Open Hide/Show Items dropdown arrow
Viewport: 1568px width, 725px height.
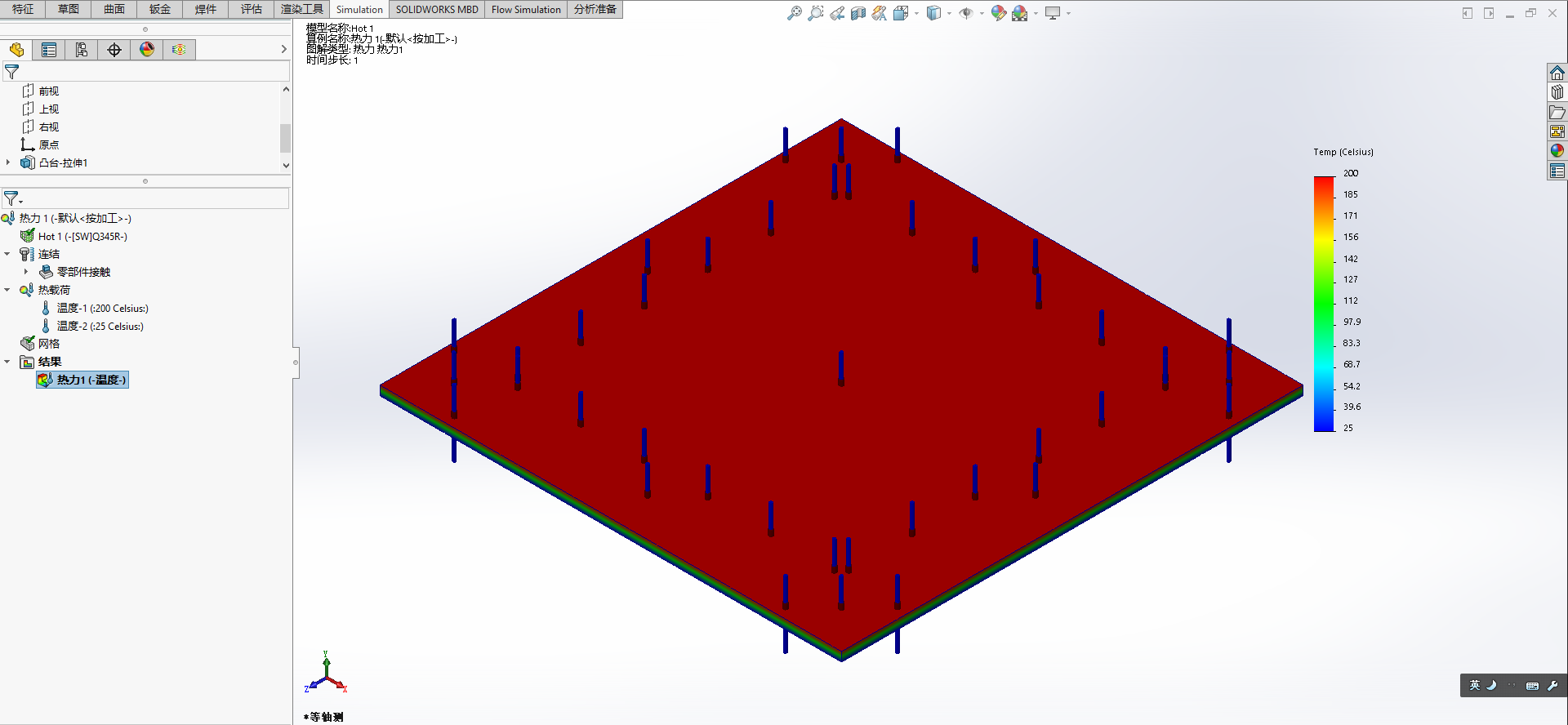tap(982, 13)
